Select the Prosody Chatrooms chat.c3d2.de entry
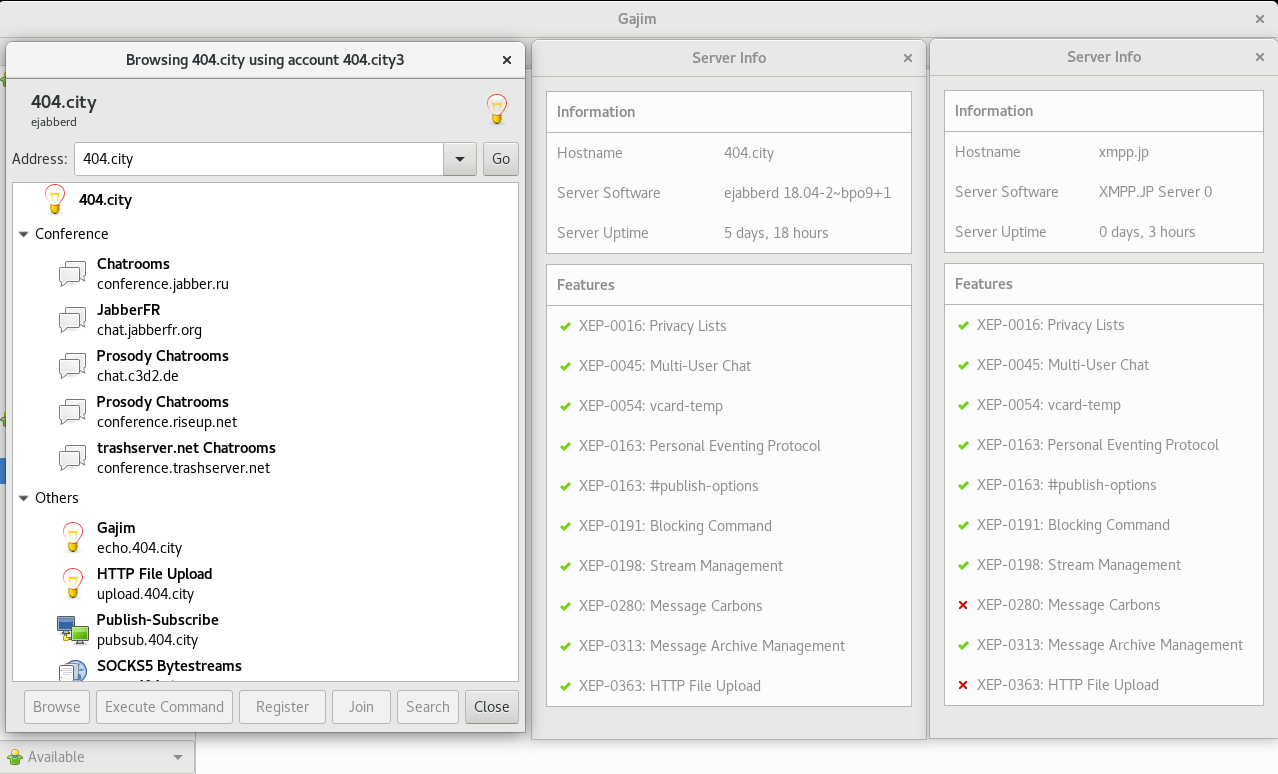Image resolution: width=1278 pixels, height=774 pixels. click(x=162, y=366)
